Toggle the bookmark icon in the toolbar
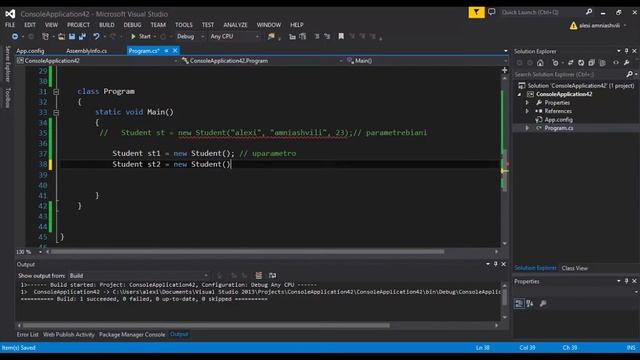Screen dimensions: 640x360 click(x=341, y=36)
